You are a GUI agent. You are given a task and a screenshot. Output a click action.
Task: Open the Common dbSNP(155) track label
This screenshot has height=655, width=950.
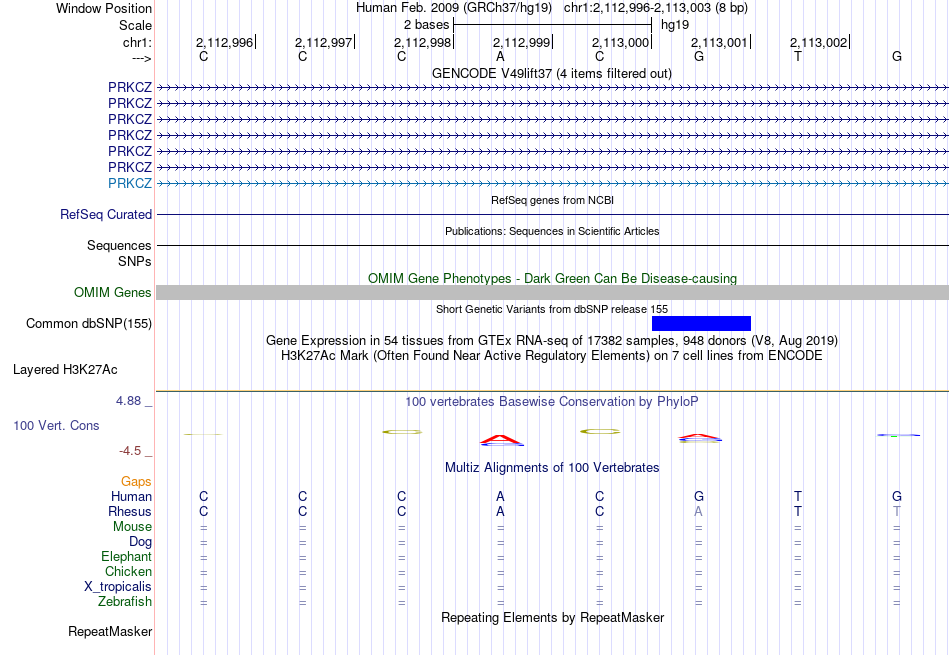89,324
